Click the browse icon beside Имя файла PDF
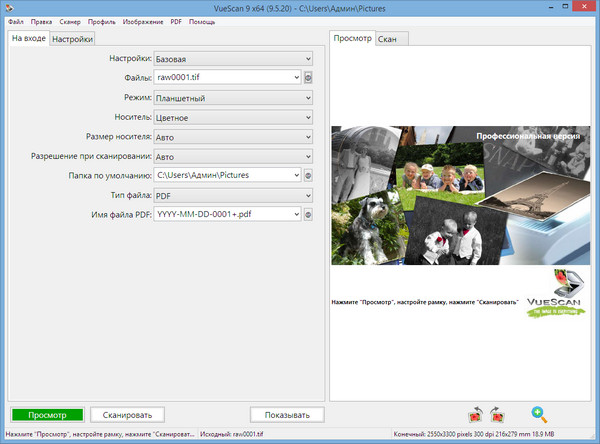Screen dimensions: 600x444 point(309,214)
